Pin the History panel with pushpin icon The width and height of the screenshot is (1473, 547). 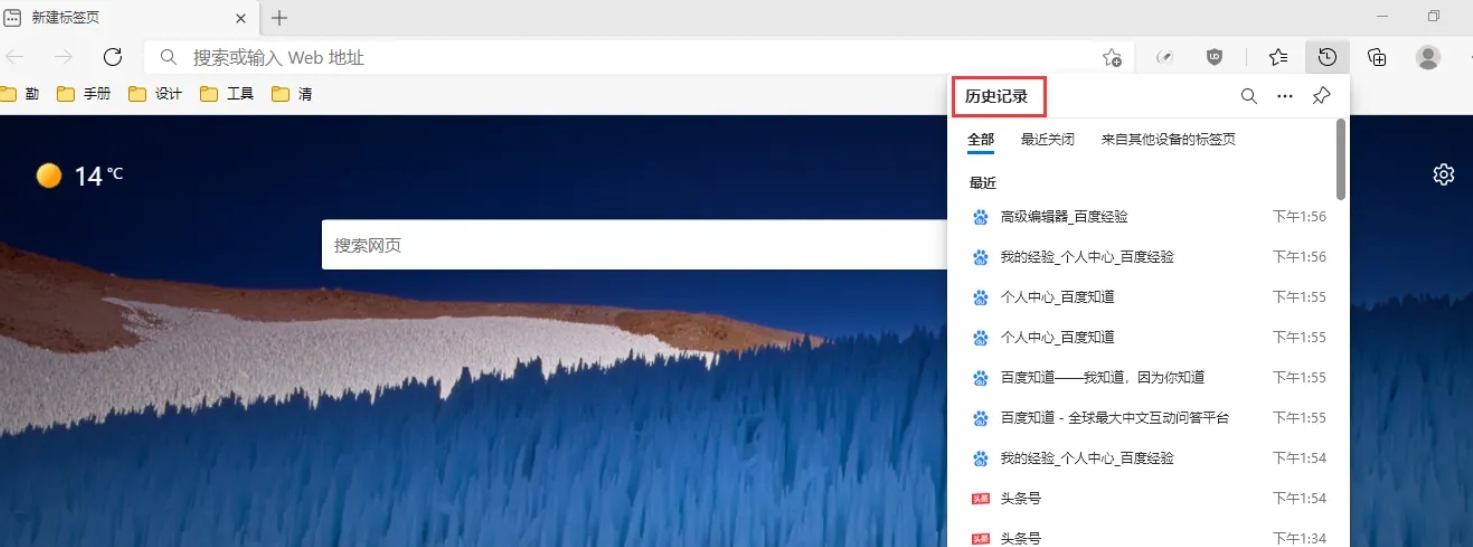tap(1321, 96)
